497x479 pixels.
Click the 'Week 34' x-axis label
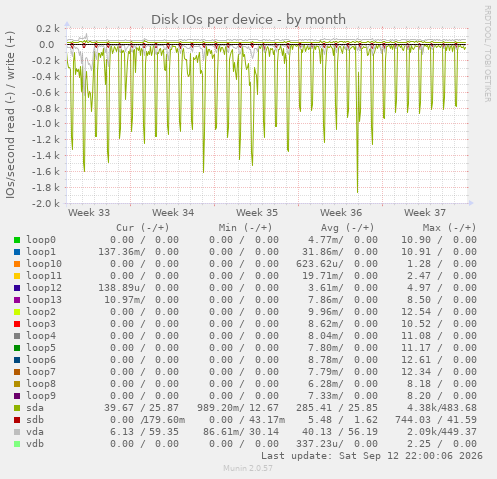173,213
